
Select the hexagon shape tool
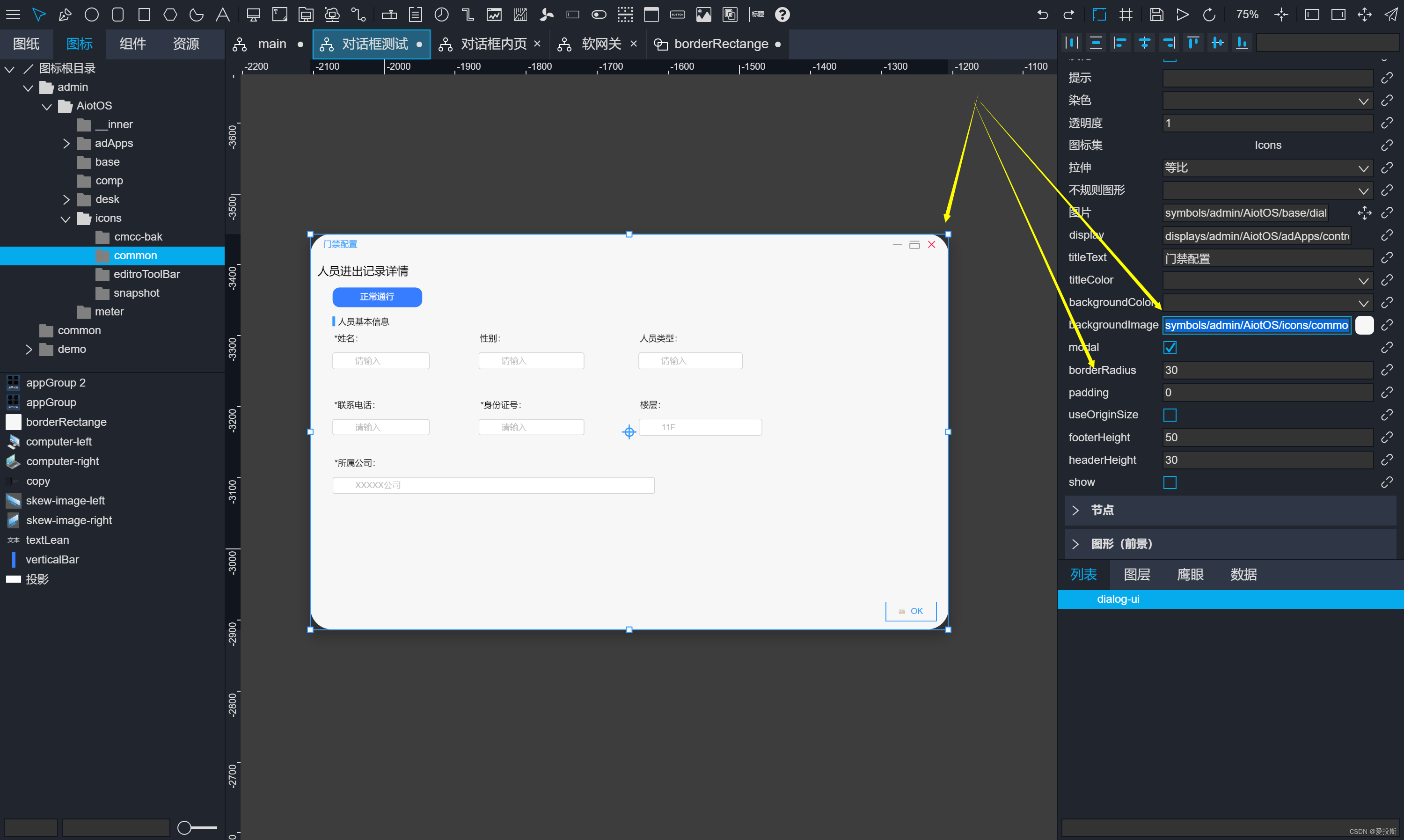170,15
